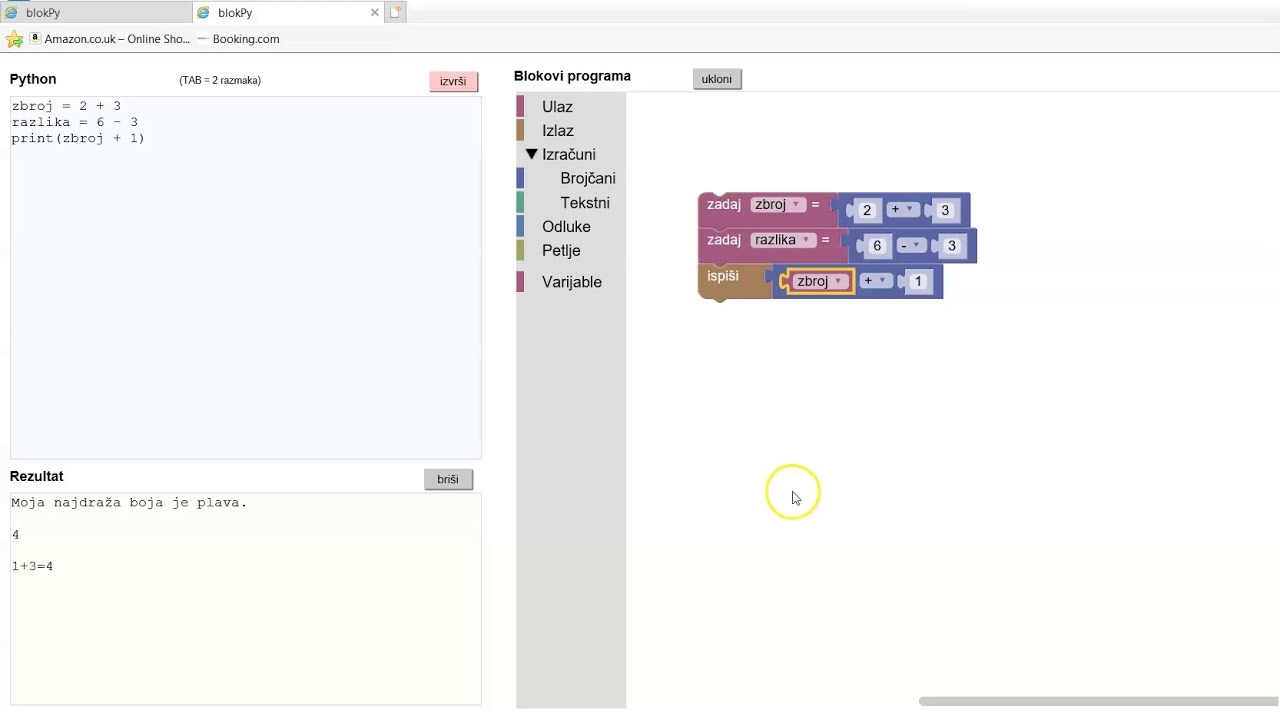Select the ispiši print block
Image resolution: width=1280 pixels, height=720 pixels.
[723, 276]
